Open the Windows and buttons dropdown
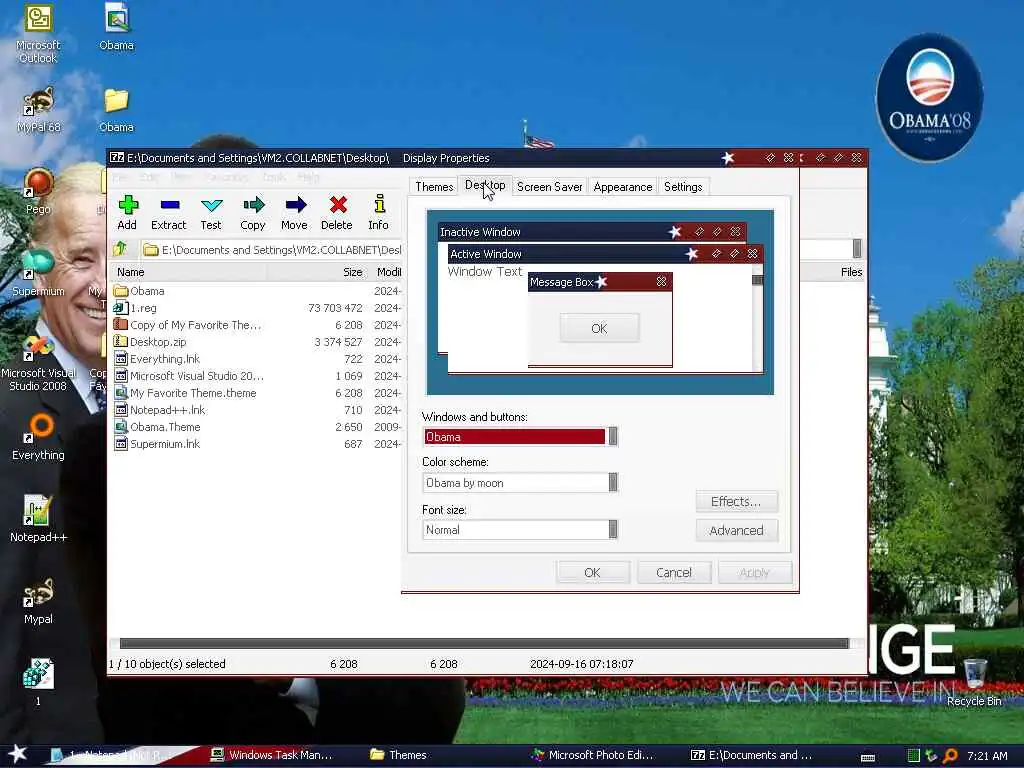This screenshot has height=768, width=1024. pos(613,436)
